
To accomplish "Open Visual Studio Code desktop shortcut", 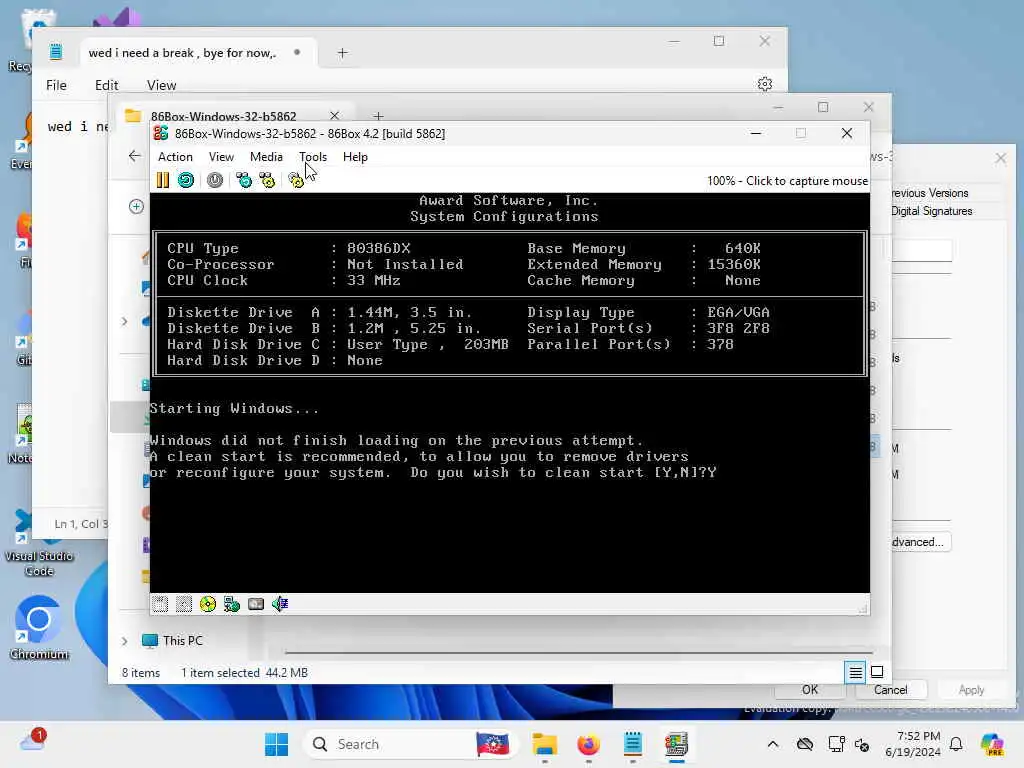I will (39, 543).
